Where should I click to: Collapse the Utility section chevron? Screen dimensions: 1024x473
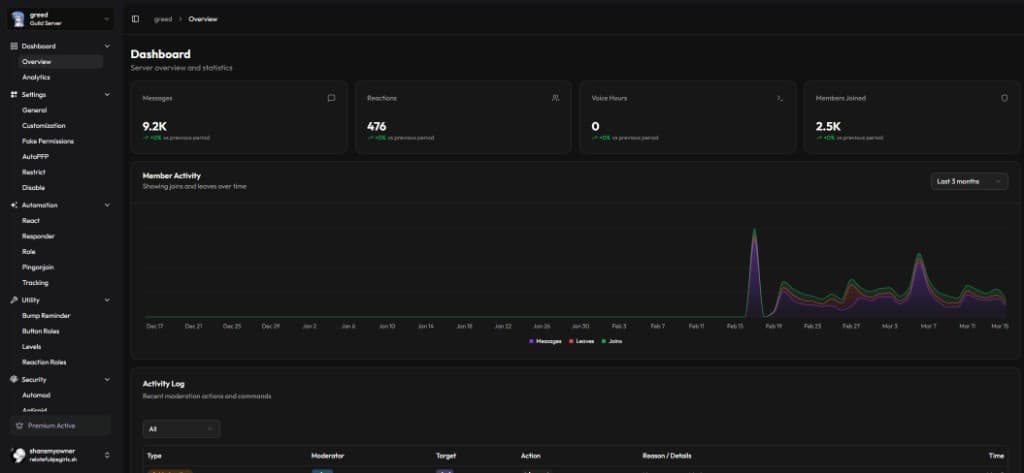[107, 300]
